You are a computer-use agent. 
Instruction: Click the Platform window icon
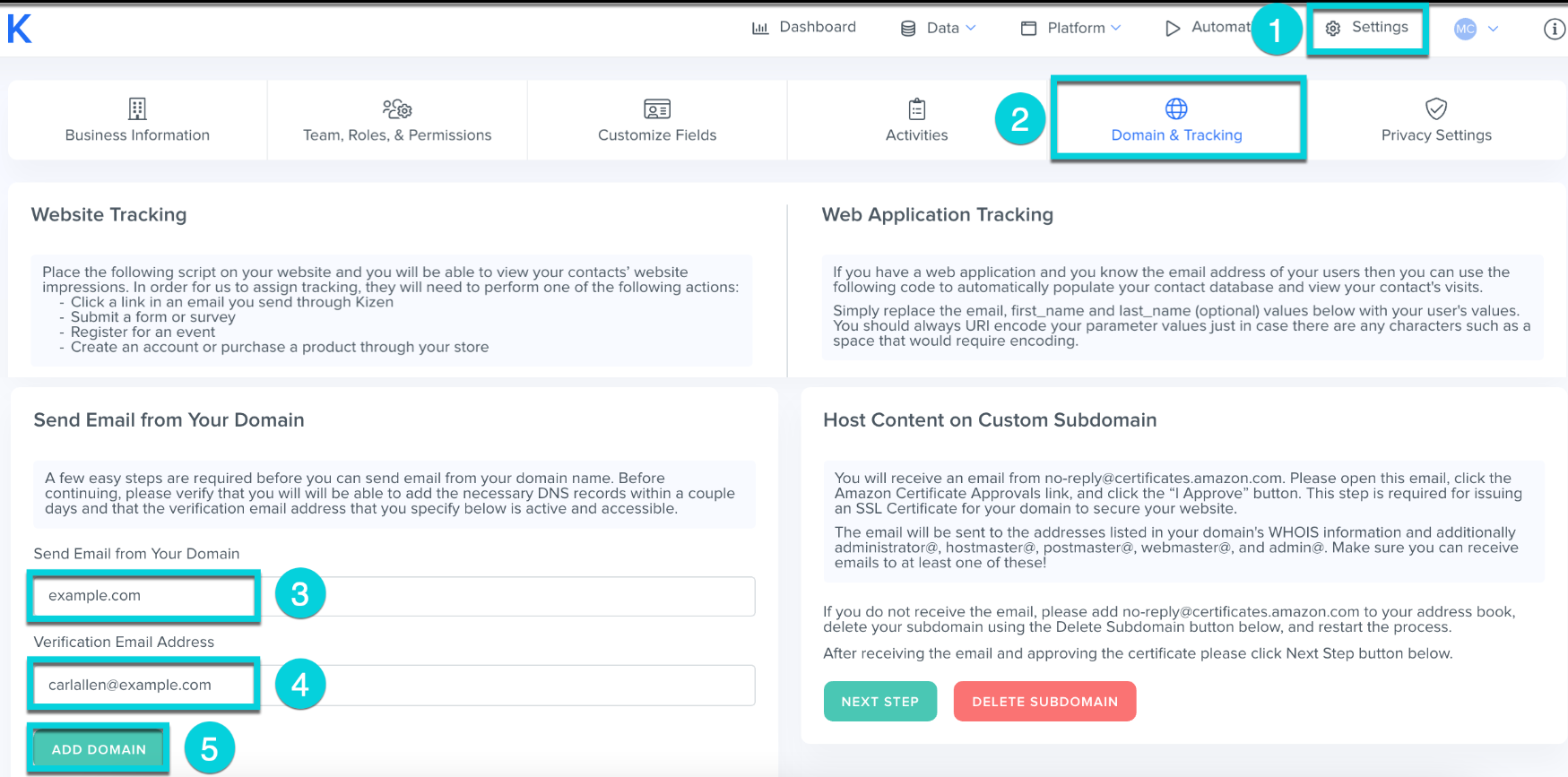pyautogui.click(x=1029, y=29)
